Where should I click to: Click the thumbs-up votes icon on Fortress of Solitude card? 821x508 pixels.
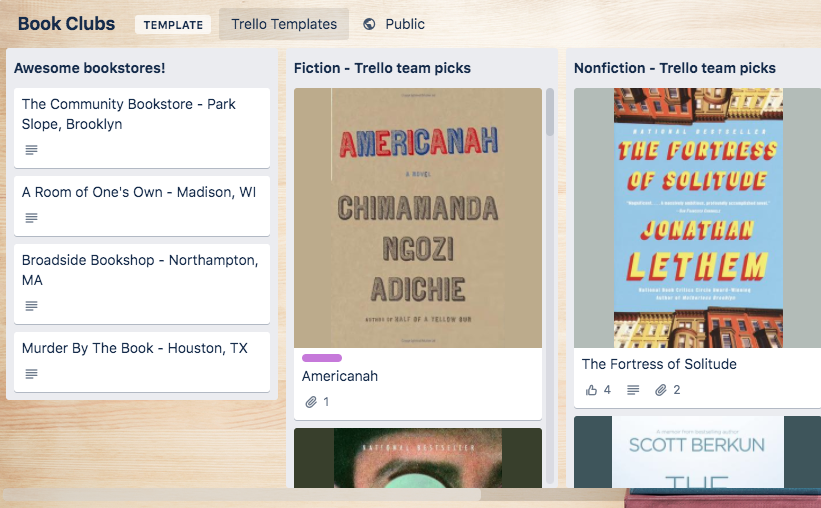coord(591,390)
